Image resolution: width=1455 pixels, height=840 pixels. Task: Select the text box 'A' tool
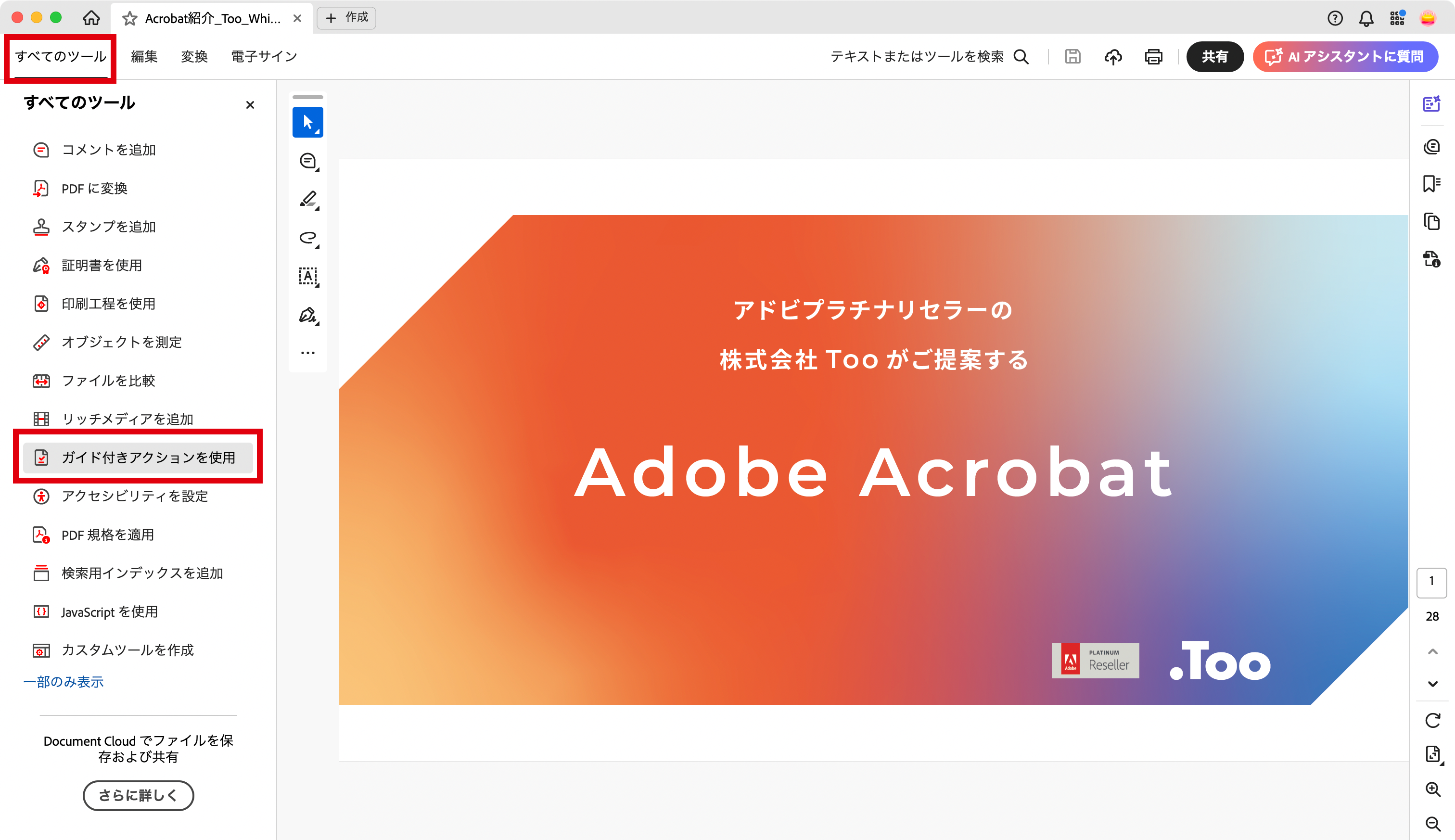click(307, 276)
